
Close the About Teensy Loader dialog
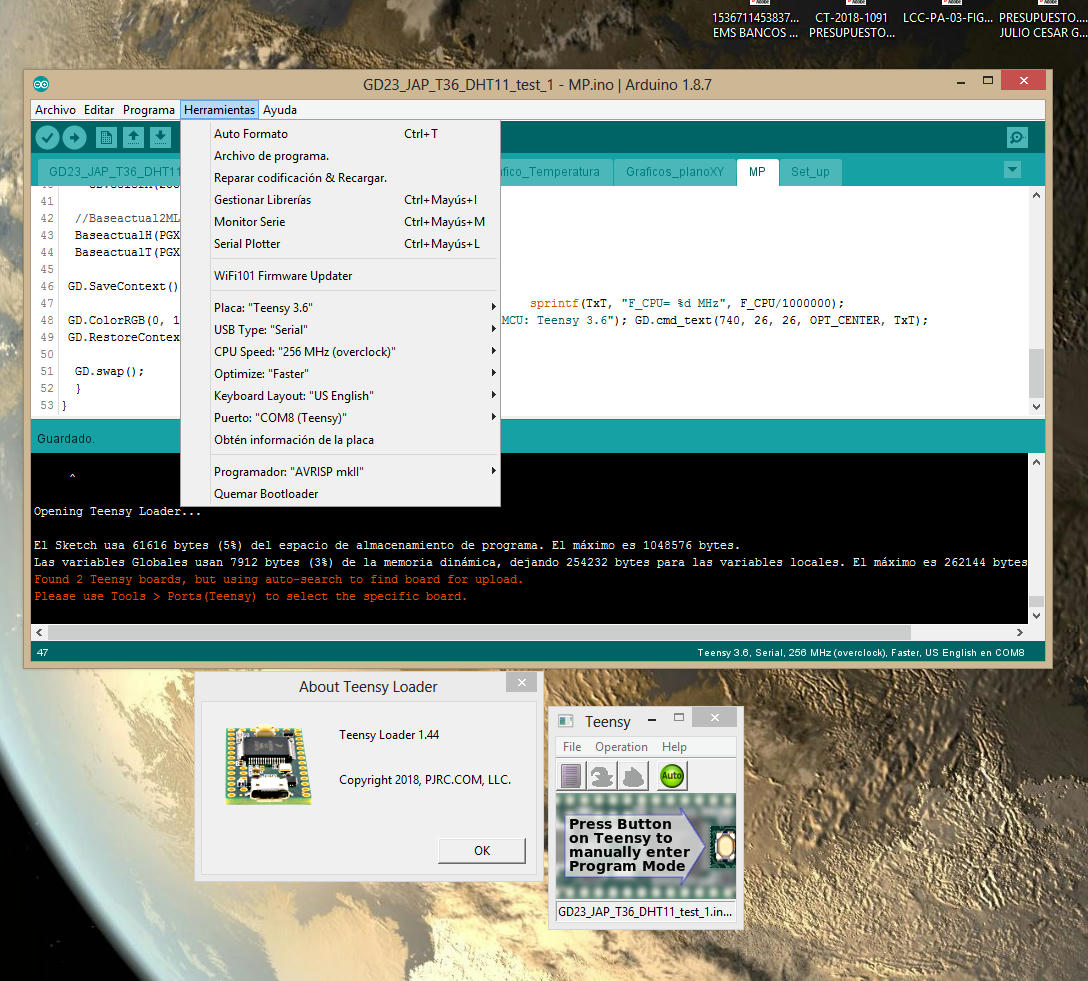522,683
